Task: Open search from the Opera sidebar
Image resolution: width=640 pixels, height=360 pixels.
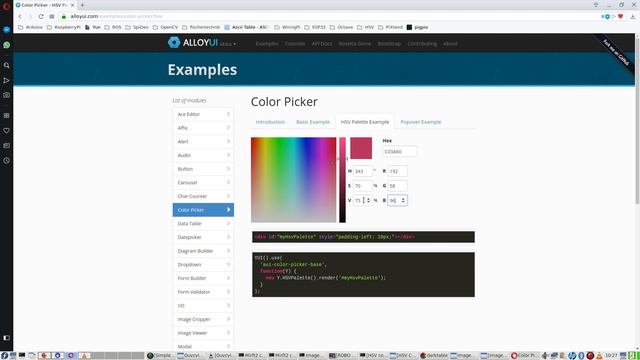Action: [6, 65]
